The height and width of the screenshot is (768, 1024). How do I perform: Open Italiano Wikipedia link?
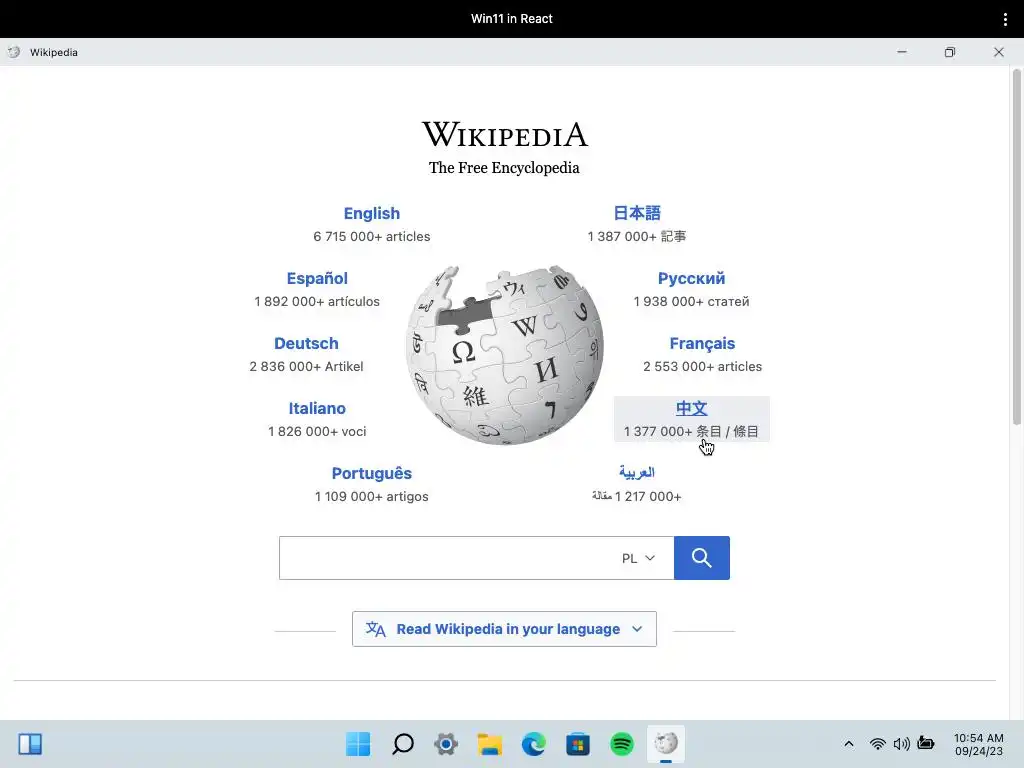(x=317, y=408)
